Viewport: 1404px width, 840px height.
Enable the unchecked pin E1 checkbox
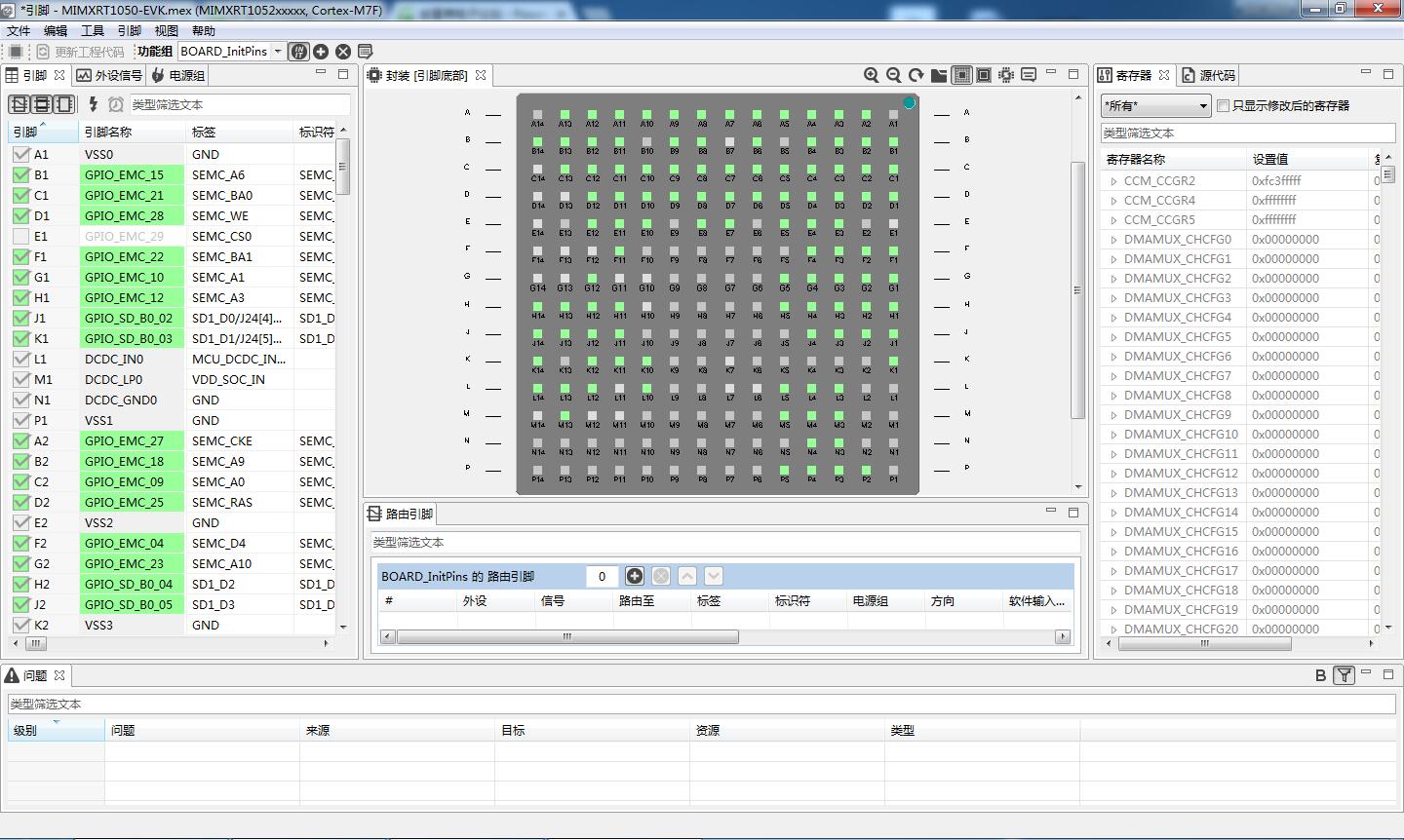click(x=20, y=236)
